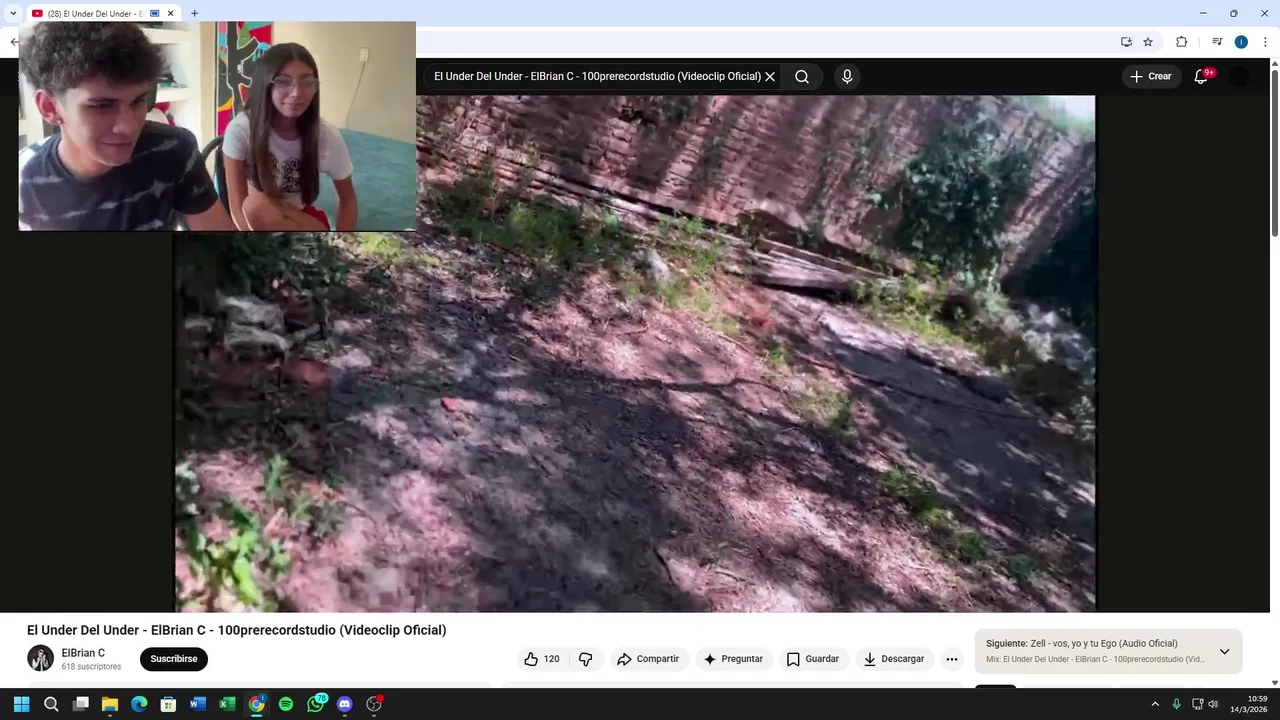The width and height of the screenshot is (1280, 720).
Task: Like the video with the thumbs-up icon
Action: 542,659
